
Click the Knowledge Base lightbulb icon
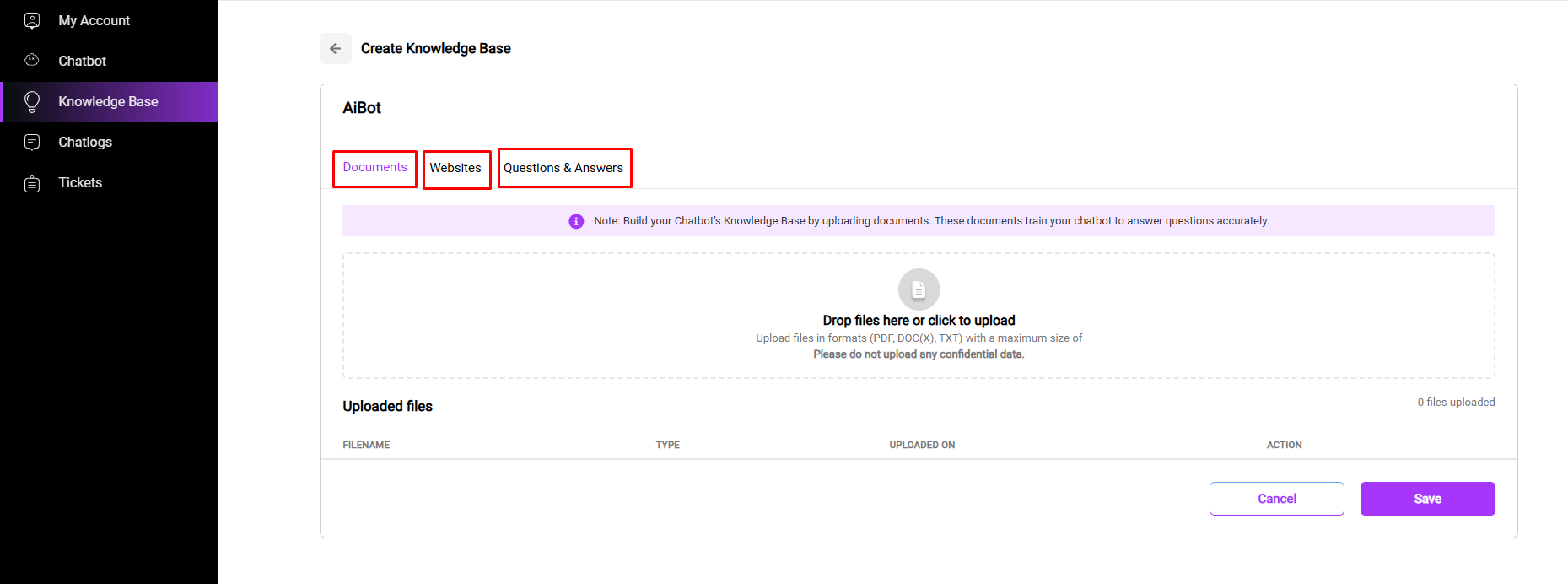coord(32,101)
